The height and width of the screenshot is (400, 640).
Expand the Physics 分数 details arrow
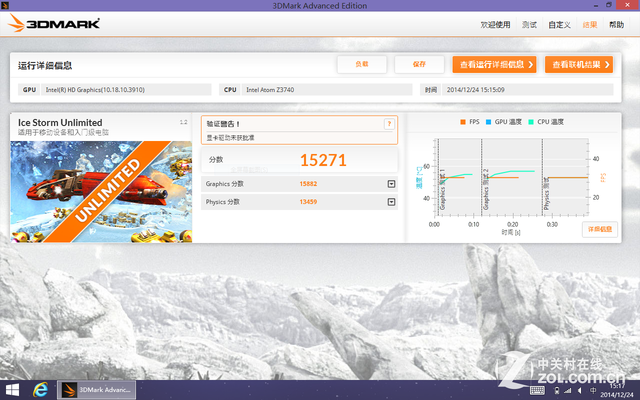(x=391, y=202)
